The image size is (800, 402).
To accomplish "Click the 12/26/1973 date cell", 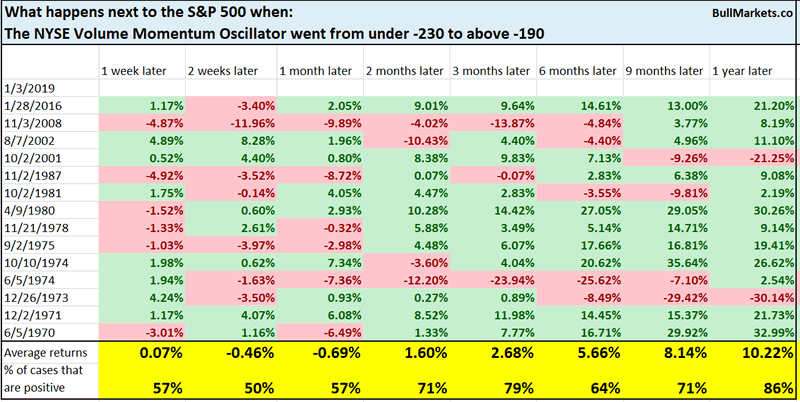I will pyautogui.click(x=34, y=295).
